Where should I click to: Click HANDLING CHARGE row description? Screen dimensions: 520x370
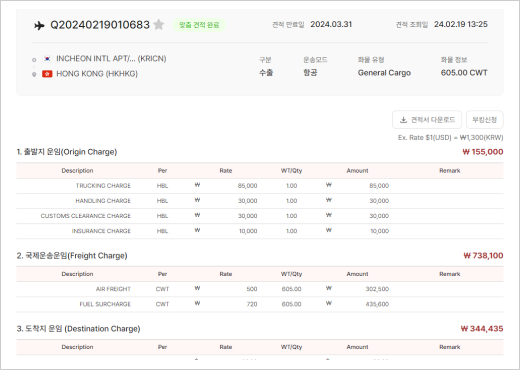103,201
